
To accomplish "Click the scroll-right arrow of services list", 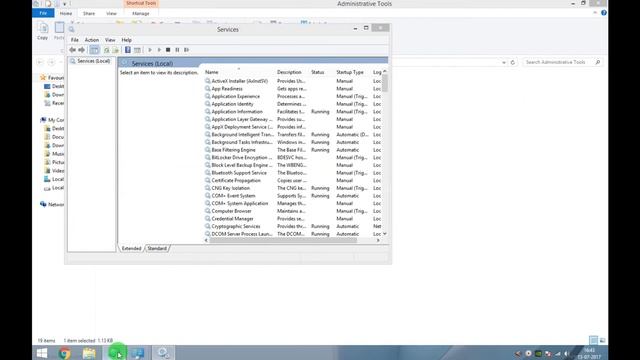I will 378,240.
